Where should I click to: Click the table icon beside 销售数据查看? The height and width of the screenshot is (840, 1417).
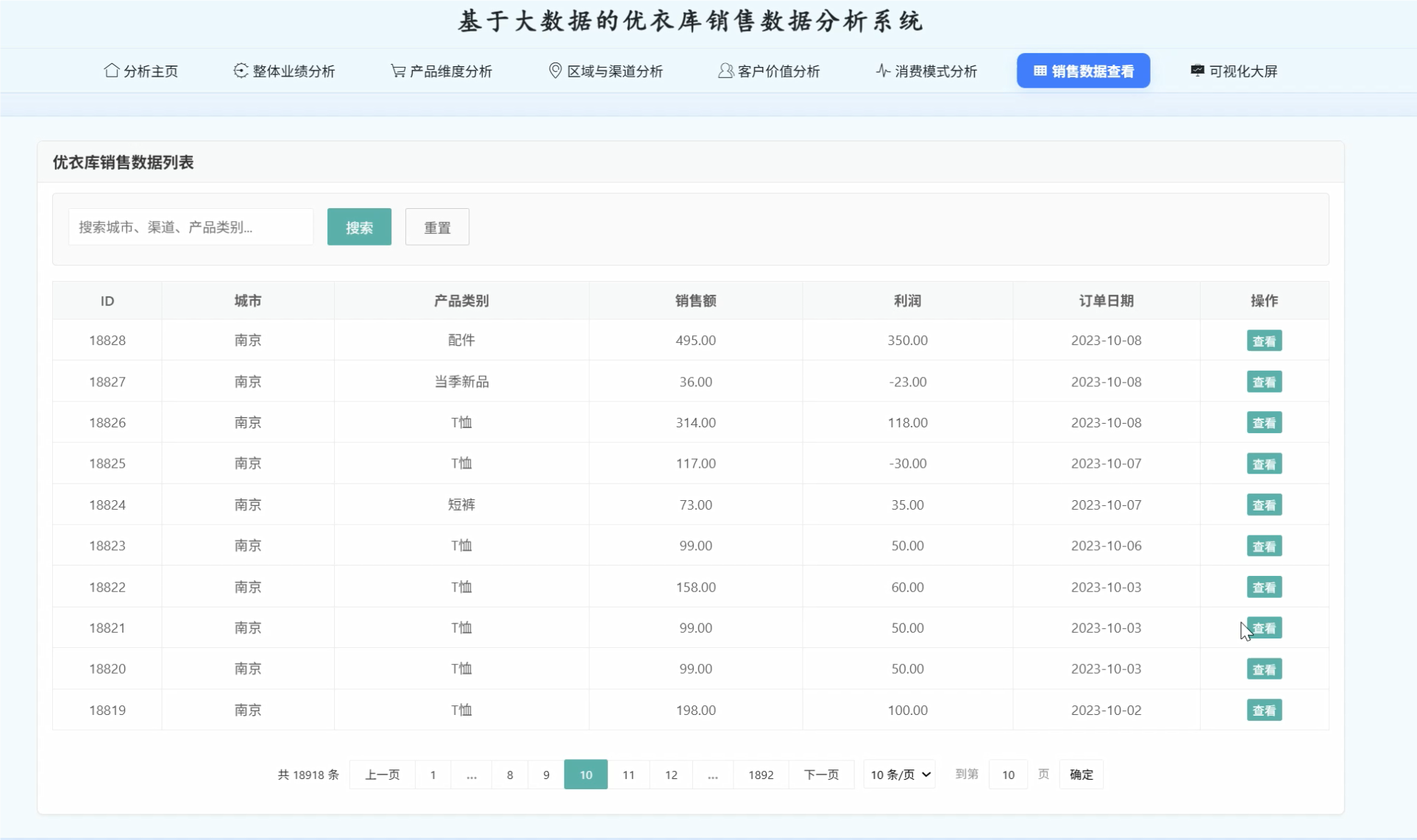pyautogui.click(x=1040, y=71)
